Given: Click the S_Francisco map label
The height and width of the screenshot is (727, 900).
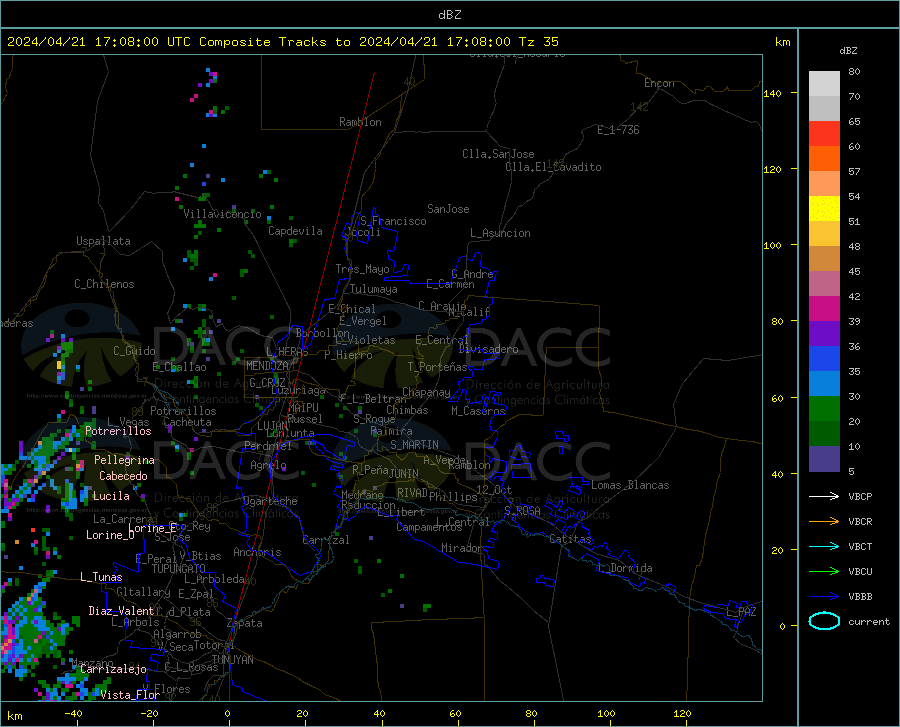Looking at the screenshot, I should (x=393, y=221).
